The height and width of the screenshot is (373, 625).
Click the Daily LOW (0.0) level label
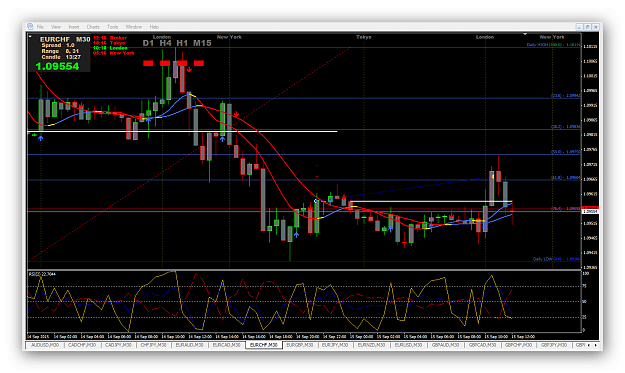click(x=556, y=259)
